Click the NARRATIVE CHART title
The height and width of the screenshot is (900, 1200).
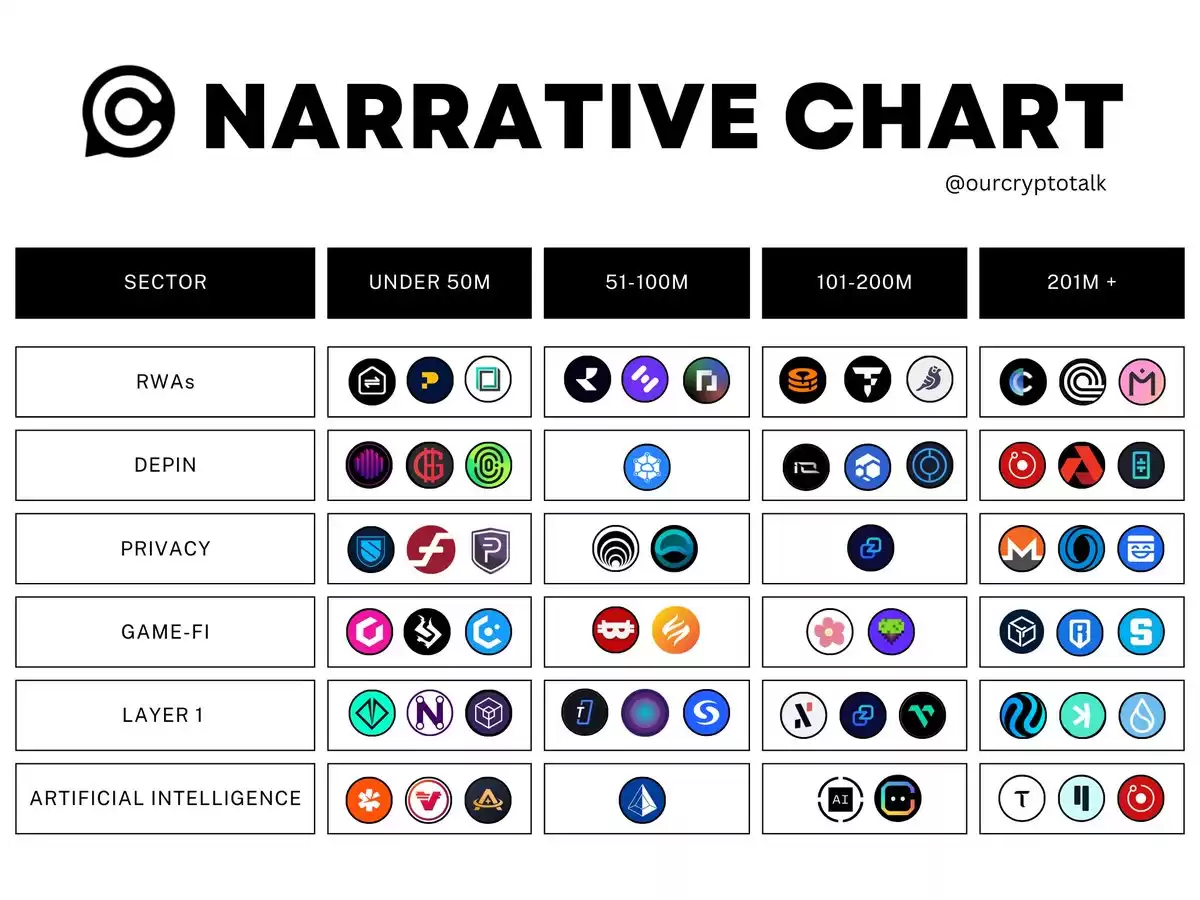click(662, 115)
